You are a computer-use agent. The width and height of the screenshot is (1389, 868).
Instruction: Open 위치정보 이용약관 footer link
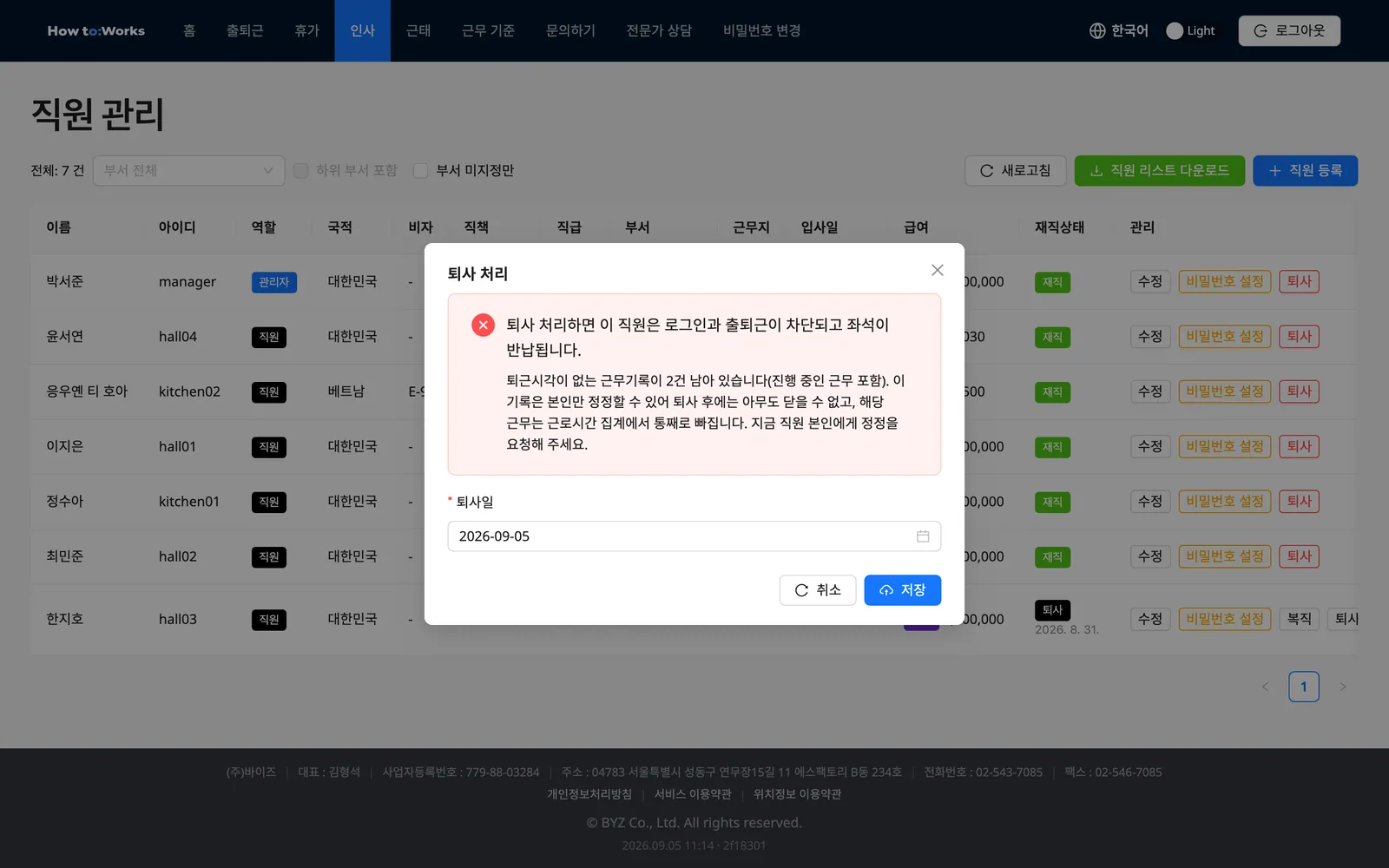coord(797,794)
